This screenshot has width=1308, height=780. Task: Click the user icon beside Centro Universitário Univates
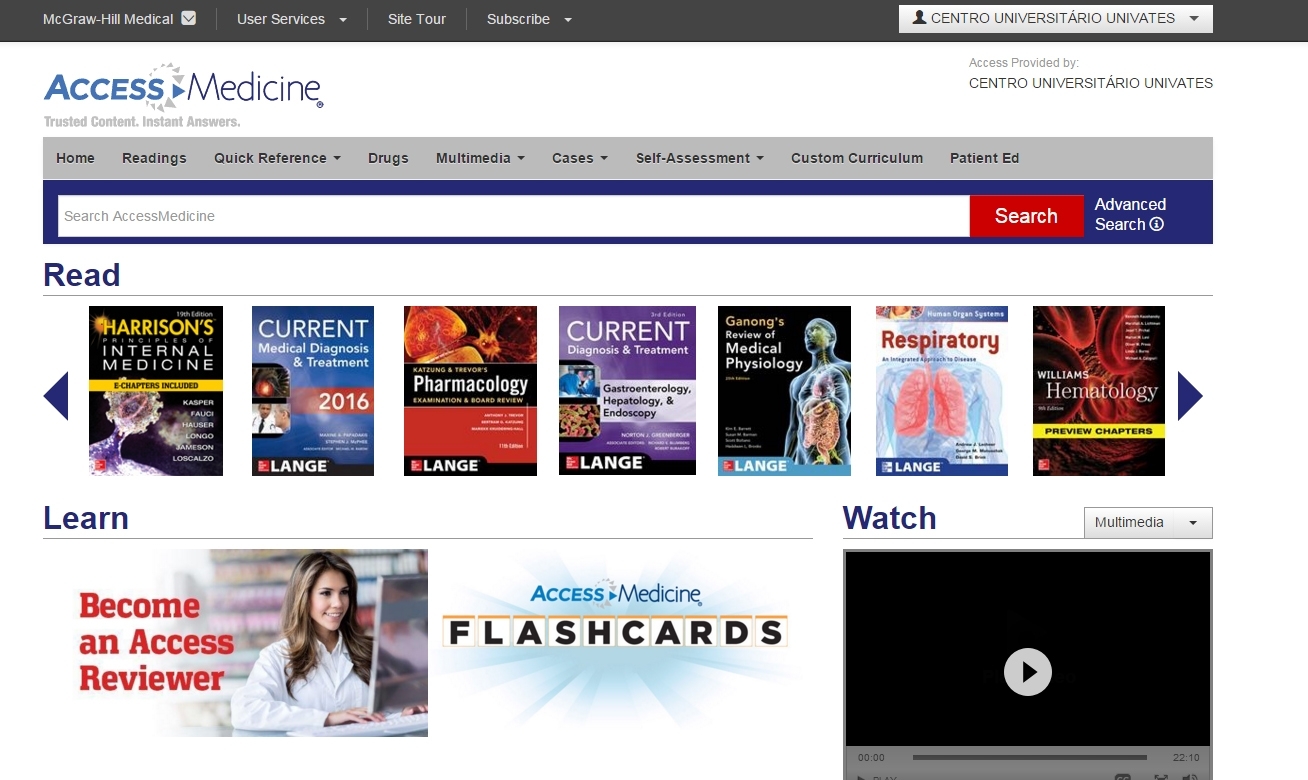point(919,19)
